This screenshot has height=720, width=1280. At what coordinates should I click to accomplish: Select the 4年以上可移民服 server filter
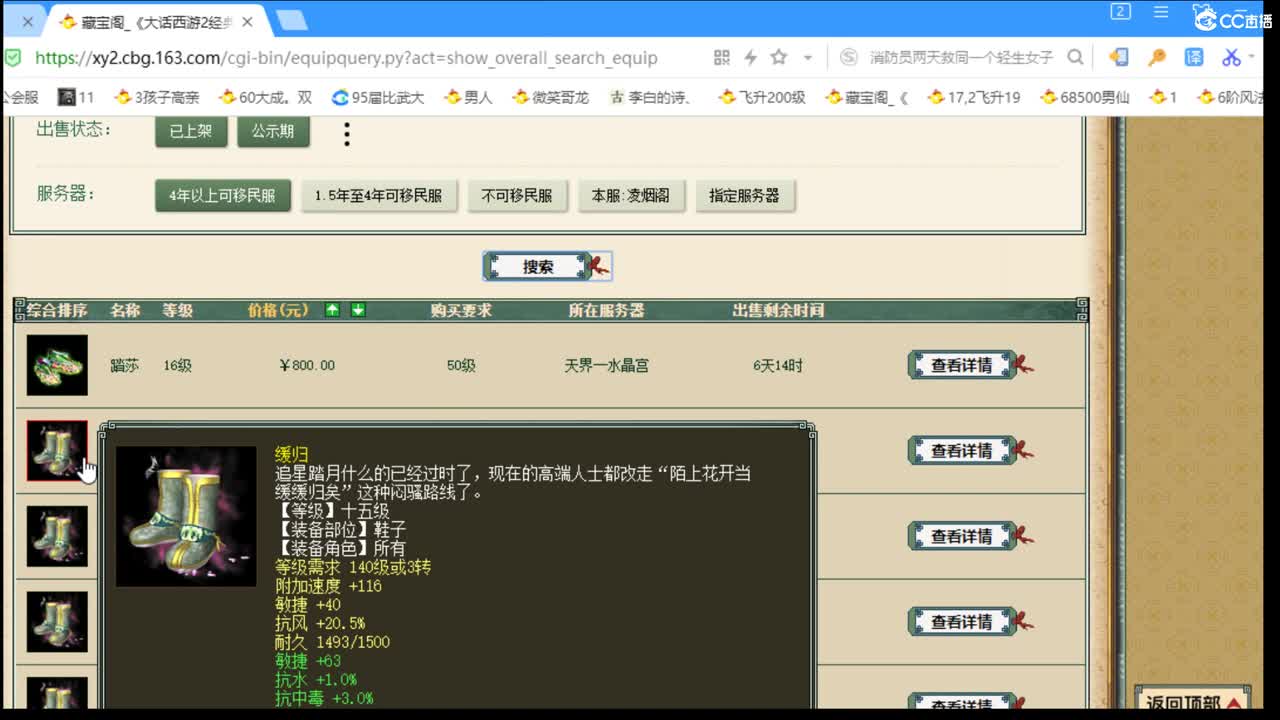222,196
